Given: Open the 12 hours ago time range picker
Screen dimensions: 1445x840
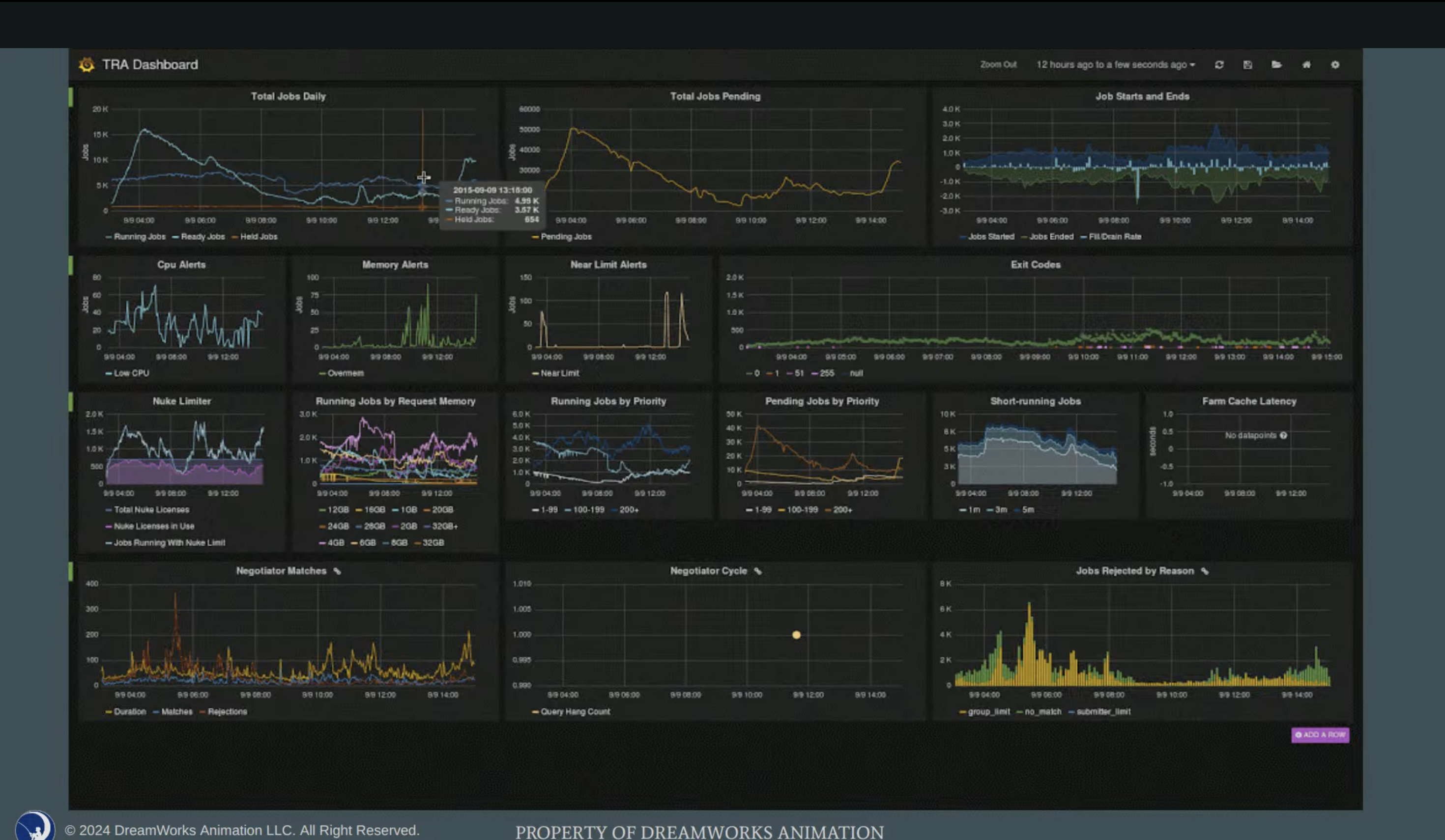Looking at the screenshot, I should [x=1115, y=65].
